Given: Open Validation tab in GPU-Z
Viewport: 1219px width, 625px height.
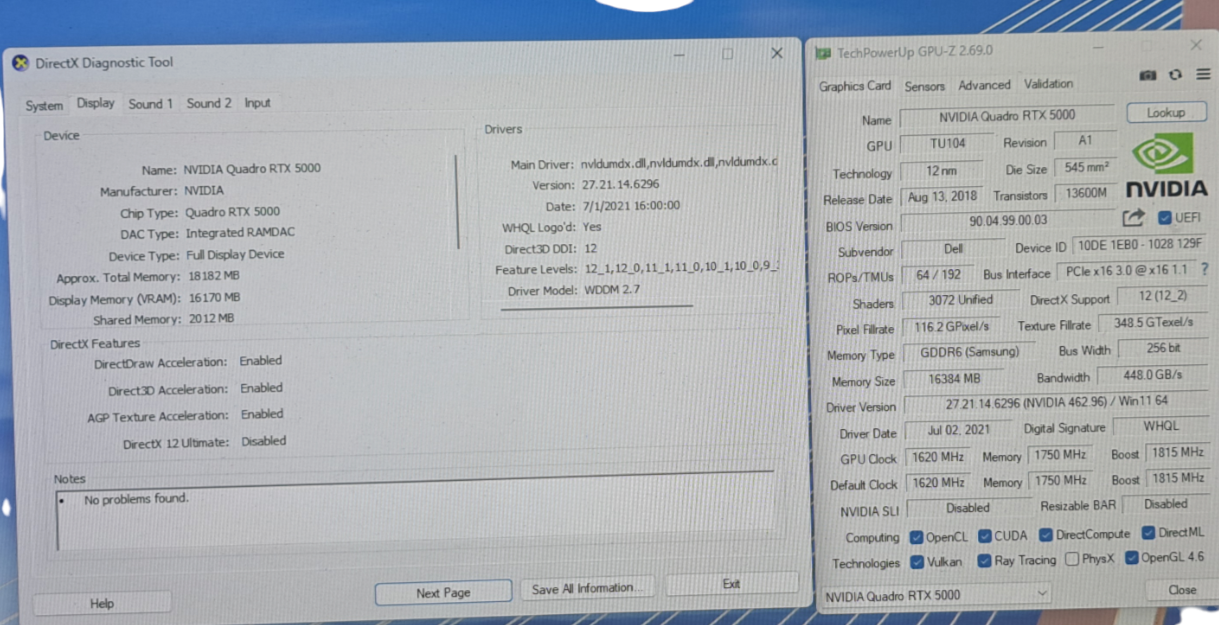Looking at the screenshot, I should (x=1049, y=84).
